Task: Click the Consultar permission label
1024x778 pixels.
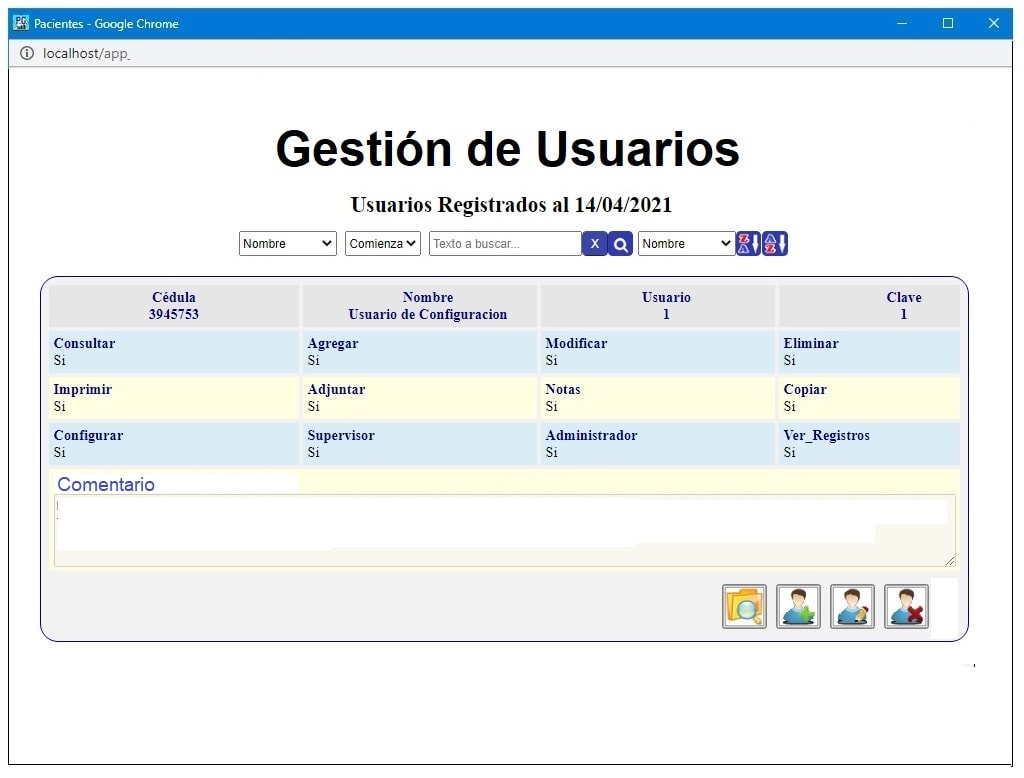Action: [x=84, y=344]
